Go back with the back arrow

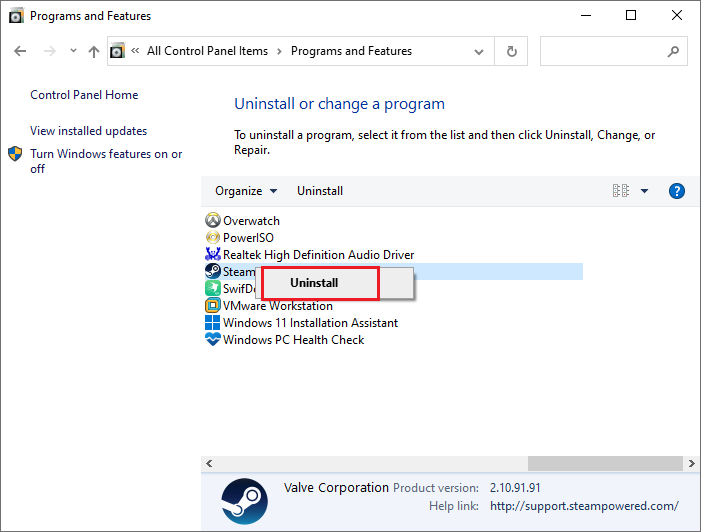click(20, 51)
